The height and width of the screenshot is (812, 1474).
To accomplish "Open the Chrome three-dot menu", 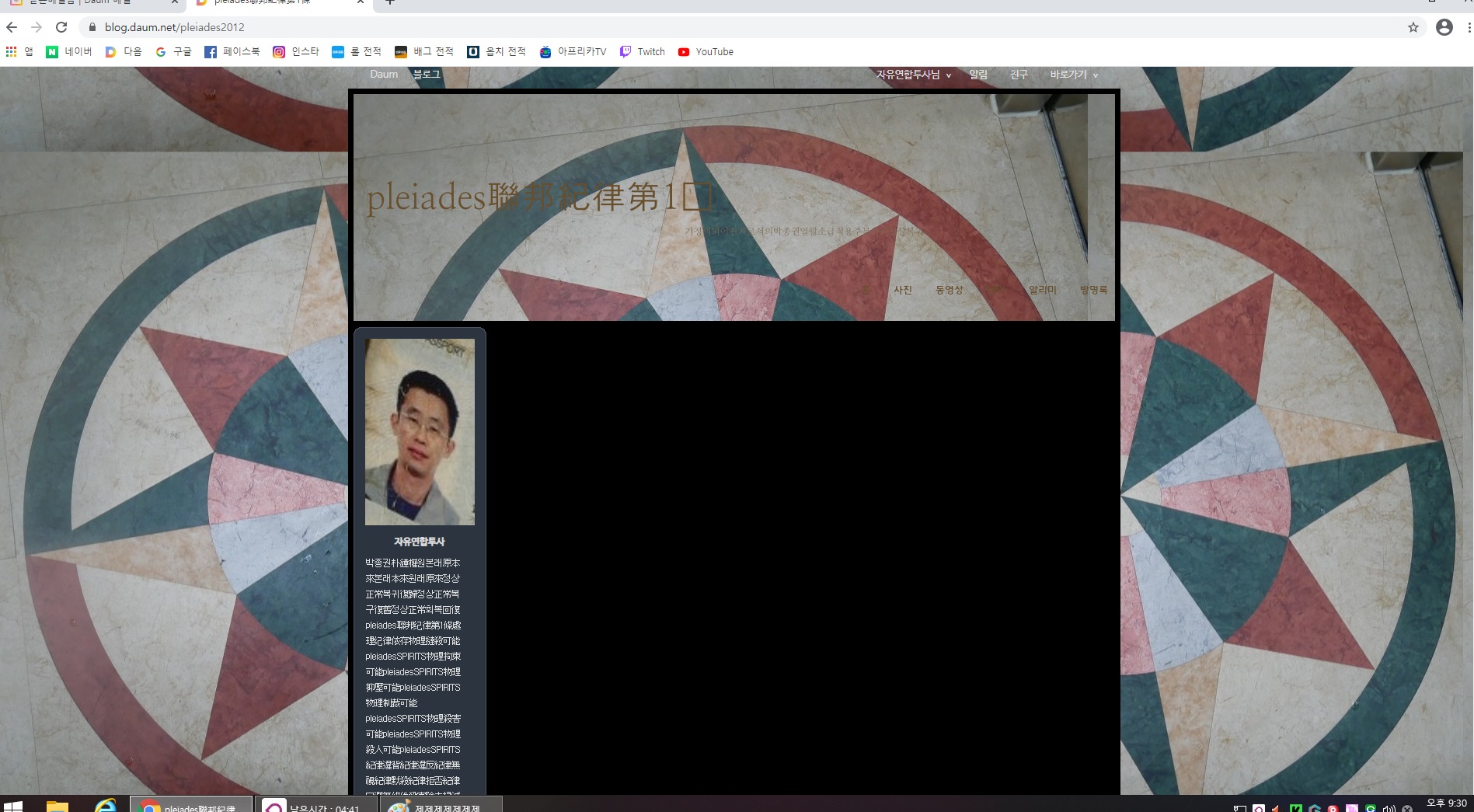I will coord(1469,27).
